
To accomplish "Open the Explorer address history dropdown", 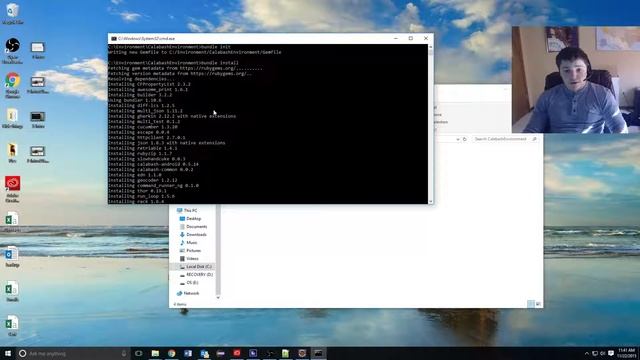I will pyautogui.click(x=458, y=139).
